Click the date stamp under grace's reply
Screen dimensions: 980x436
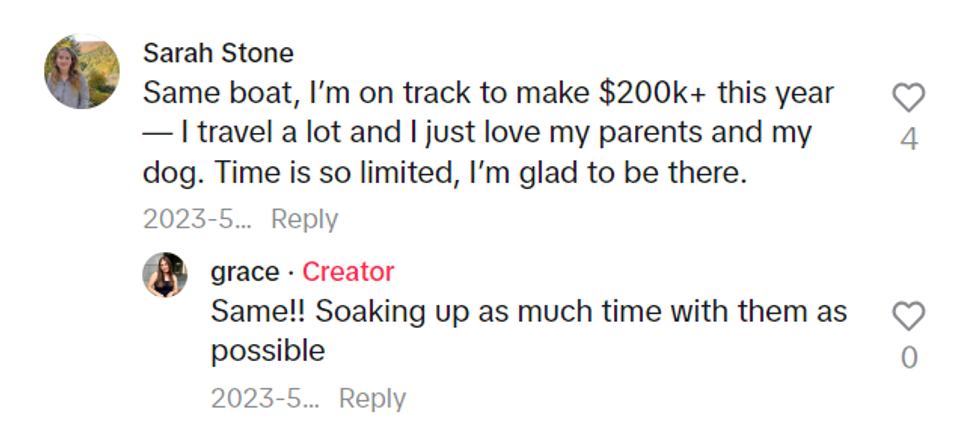265,398
